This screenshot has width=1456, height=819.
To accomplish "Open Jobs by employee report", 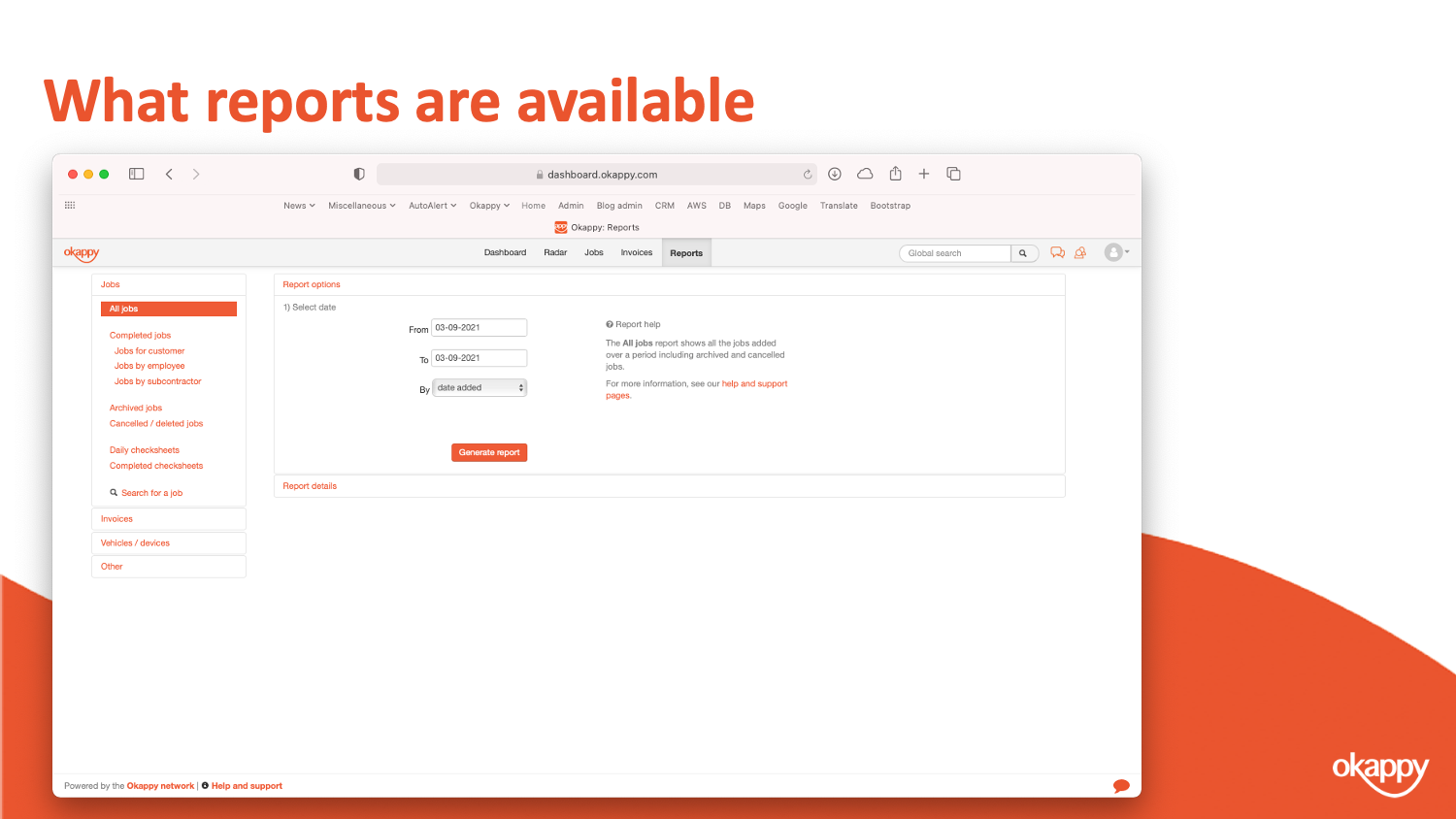I will pos(149,366).
